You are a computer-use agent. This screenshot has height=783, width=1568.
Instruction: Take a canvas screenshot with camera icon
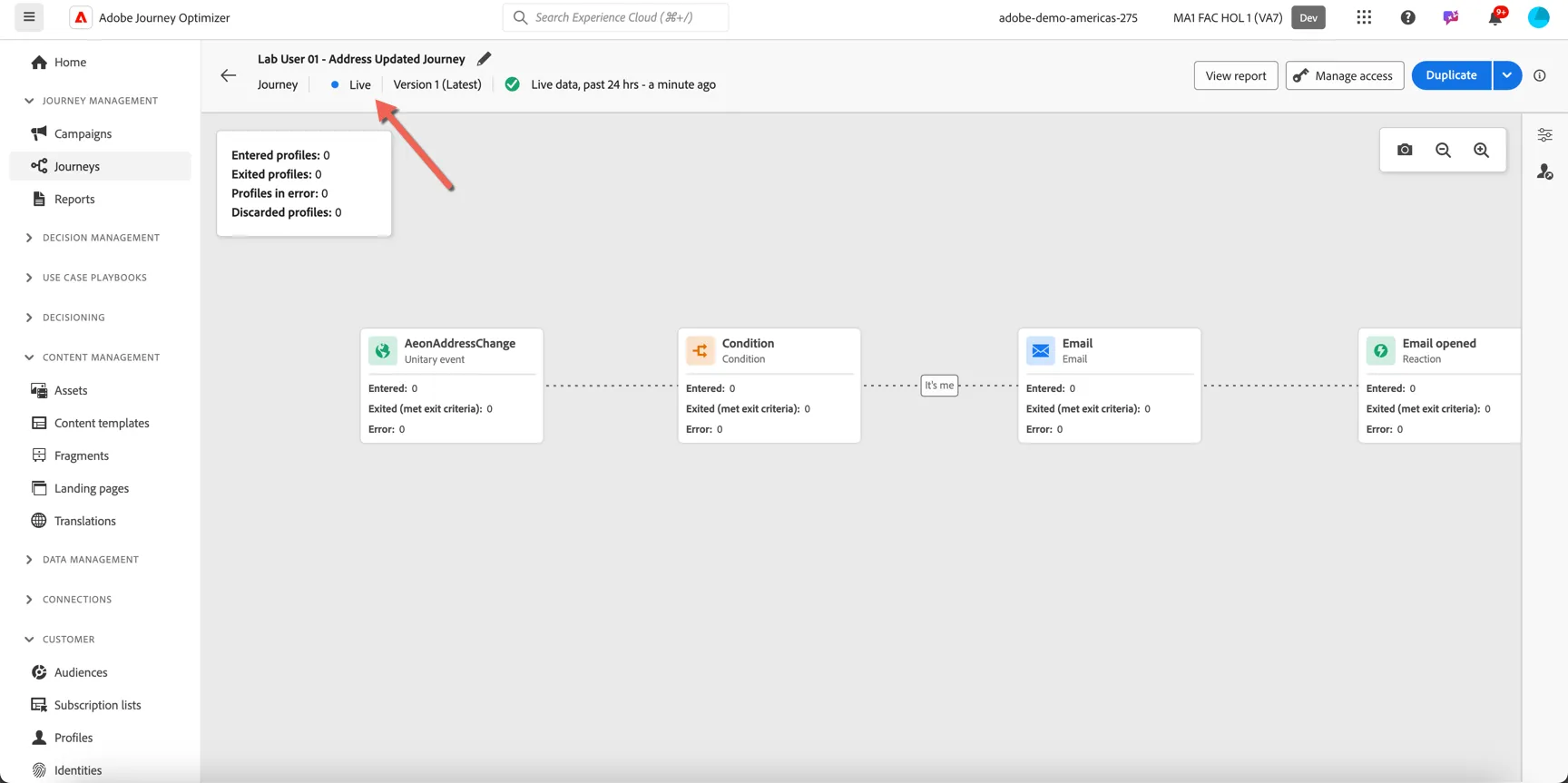(x=1405, y=150)
